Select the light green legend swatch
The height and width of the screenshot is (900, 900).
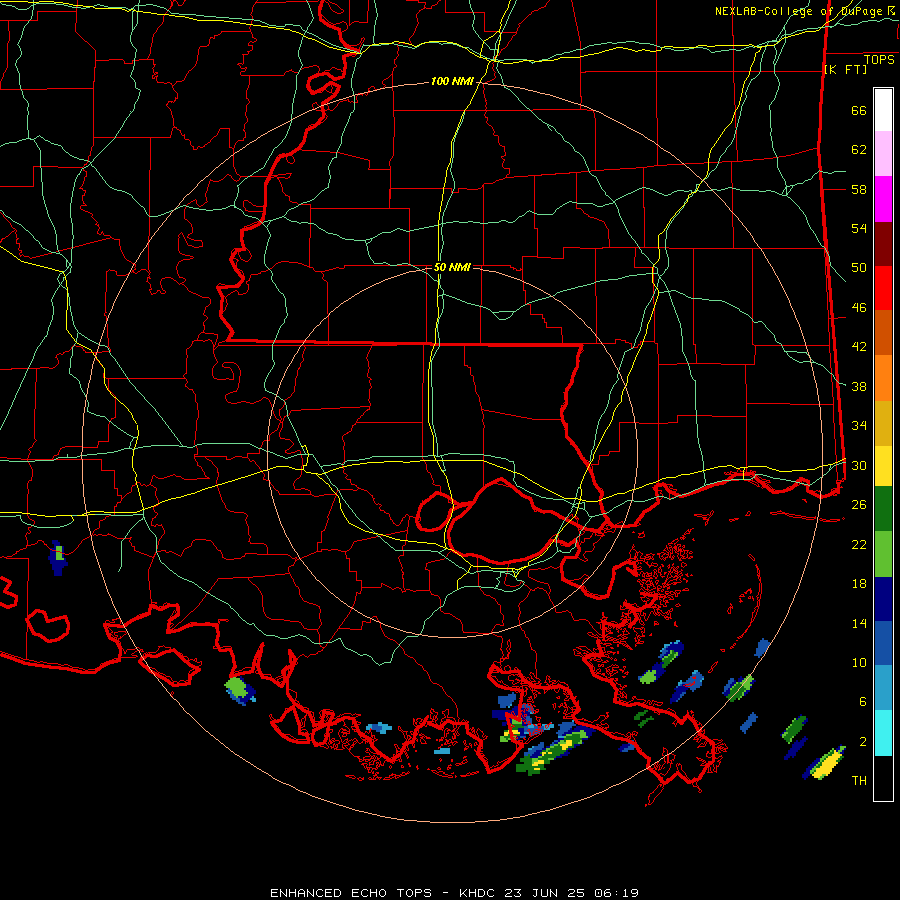pyautogui.click(x=883, y=553)
